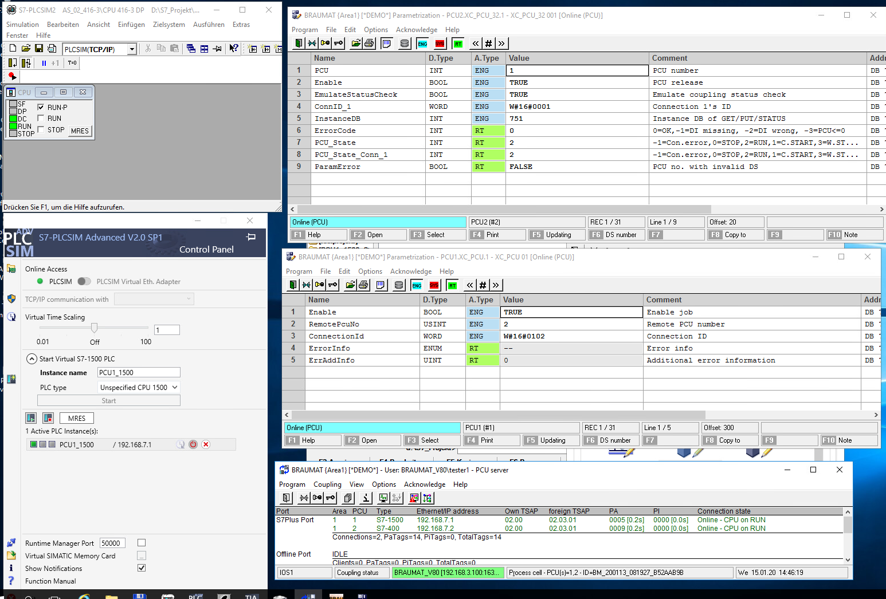This screenshot has width=886, height=599.
Task: Open a PLC file in S7-PLCSIM2 toolbar
Action: 26,49
